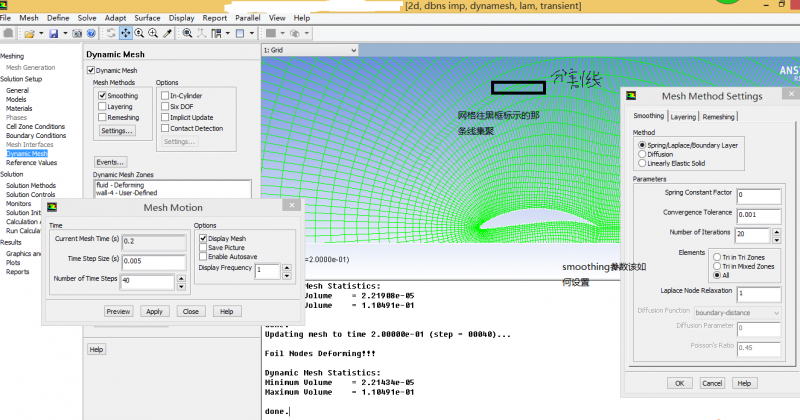800x420 pixels.
Task: Click the save disk icon in toolbar
Action: pos(53,34)
